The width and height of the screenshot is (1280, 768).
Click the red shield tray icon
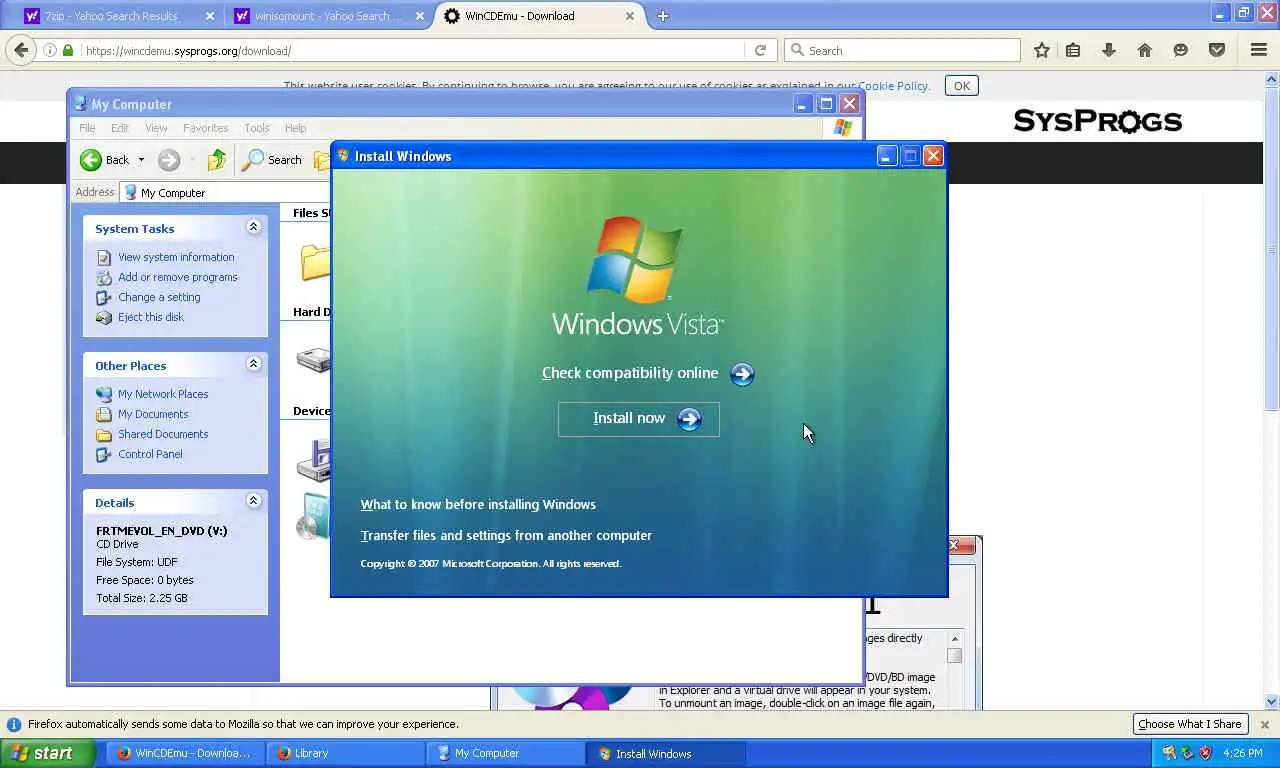[x=1205, y=753]
